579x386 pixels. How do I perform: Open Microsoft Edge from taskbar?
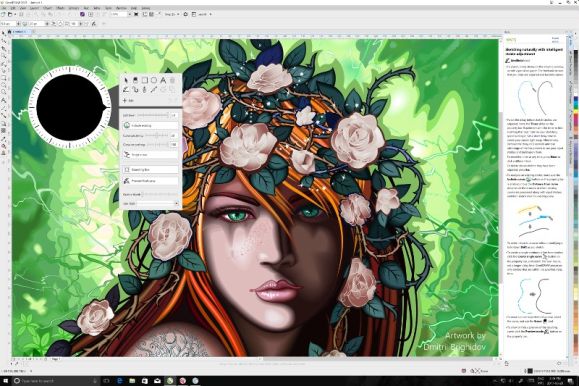click(x=120, y=381)
